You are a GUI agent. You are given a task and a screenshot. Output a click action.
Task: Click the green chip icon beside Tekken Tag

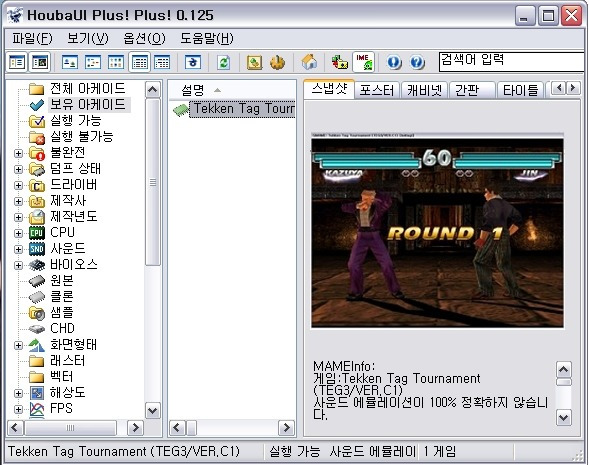181,110
